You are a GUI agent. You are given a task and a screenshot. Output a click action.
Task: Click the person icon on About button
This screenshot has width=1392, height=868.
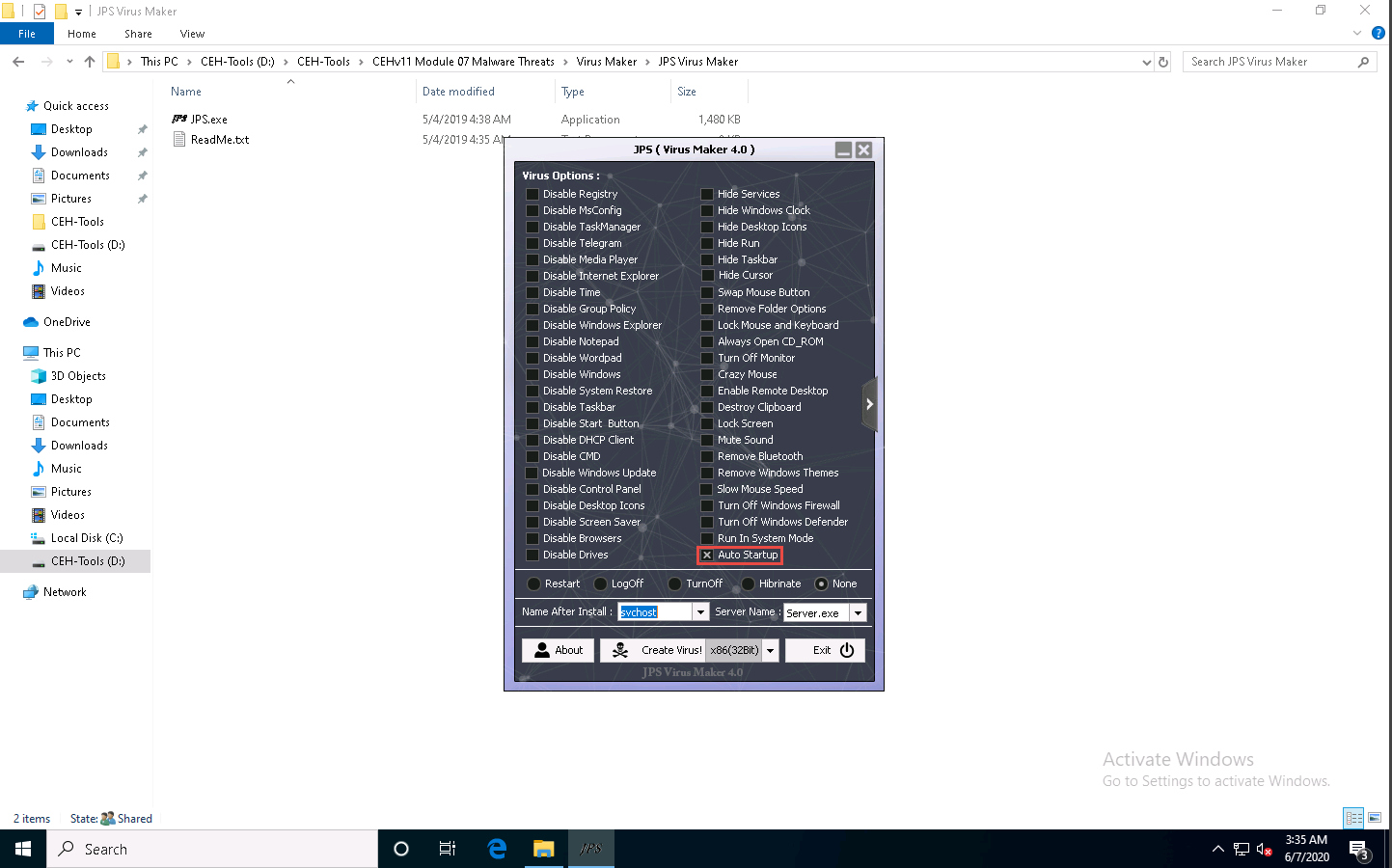(x=542, y=650)
